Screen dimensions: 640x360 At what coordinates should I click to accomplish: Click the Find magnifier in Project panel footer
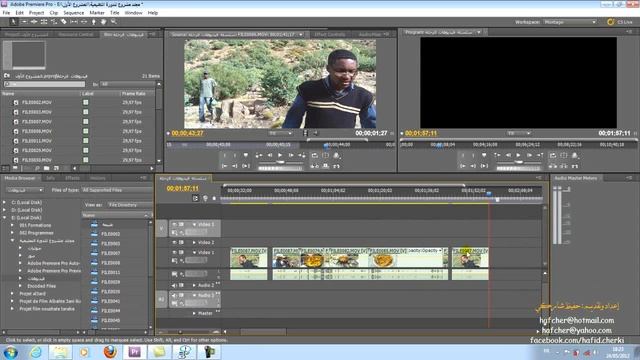click(x=37, y=168)
